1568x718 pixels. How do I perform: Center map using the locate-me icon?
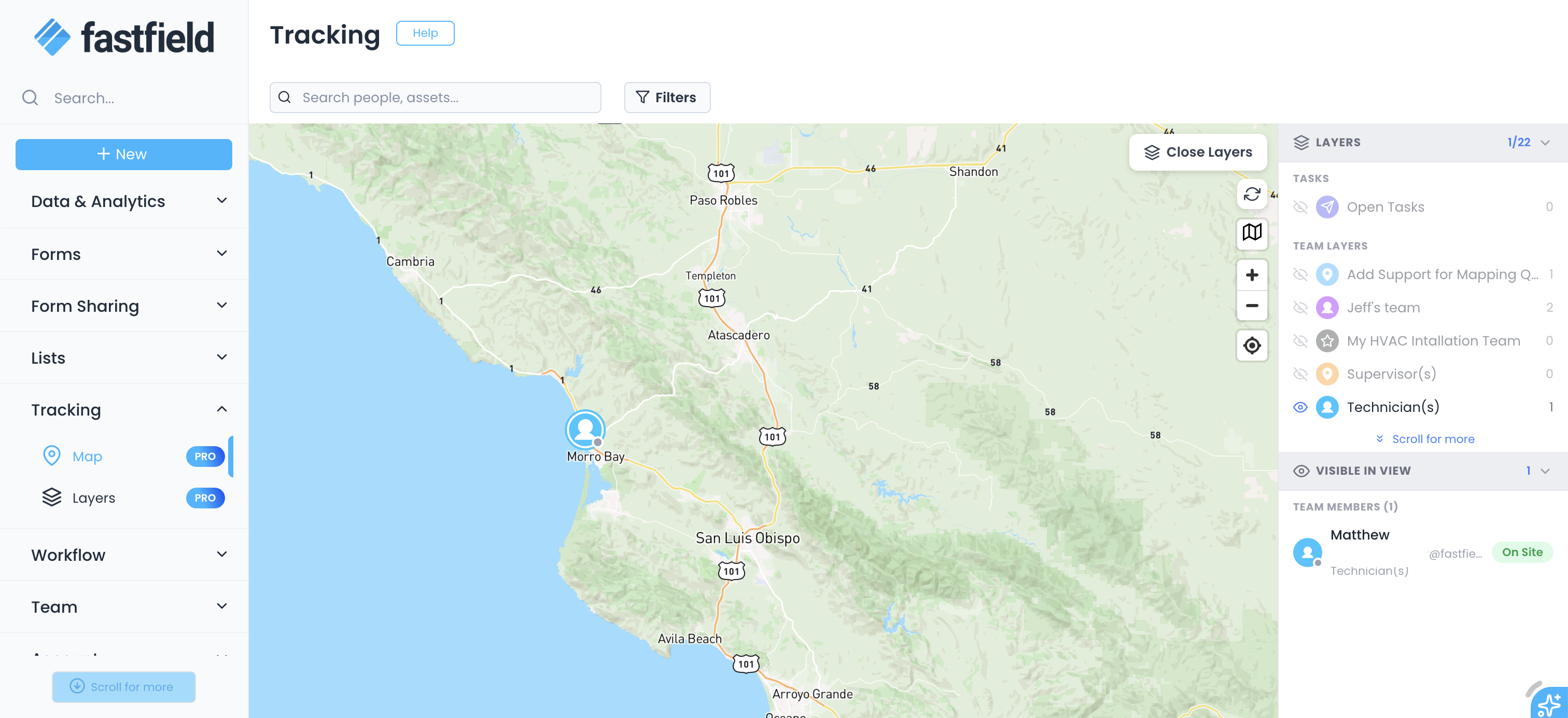(x=1252, y=346)
